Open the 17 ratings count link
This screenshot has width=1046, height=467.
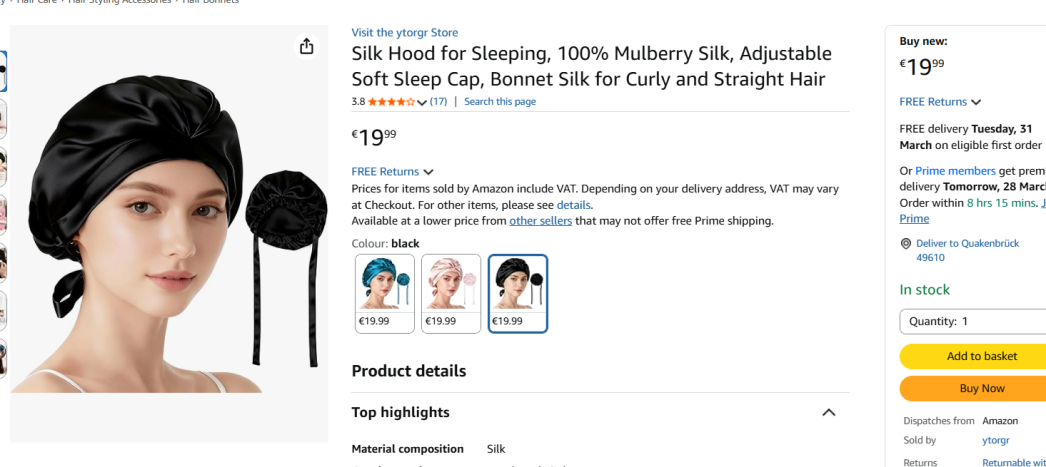click(438, 102)
